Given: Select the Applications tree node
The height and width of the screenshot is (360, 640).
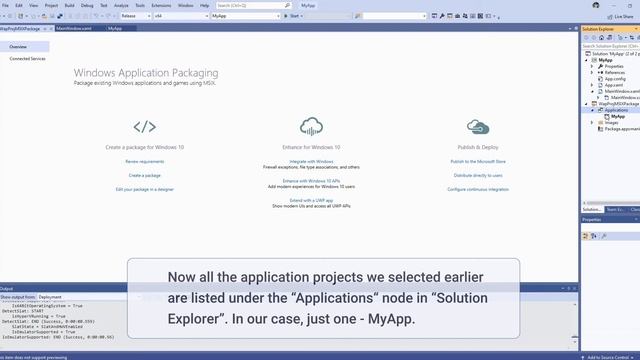Looking at the screenshot, I should click(616, 110).
